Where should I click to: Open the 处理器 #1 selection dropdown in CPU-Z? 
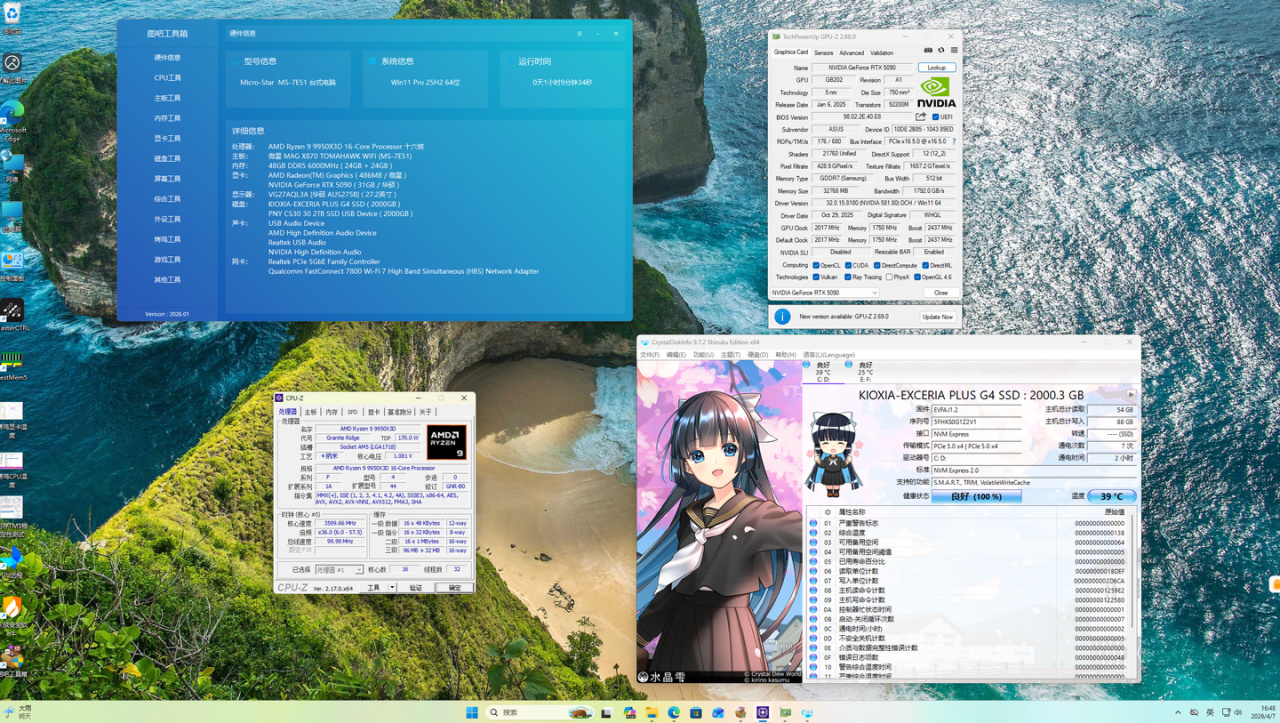pyautogui.click(x=338, y=569)
